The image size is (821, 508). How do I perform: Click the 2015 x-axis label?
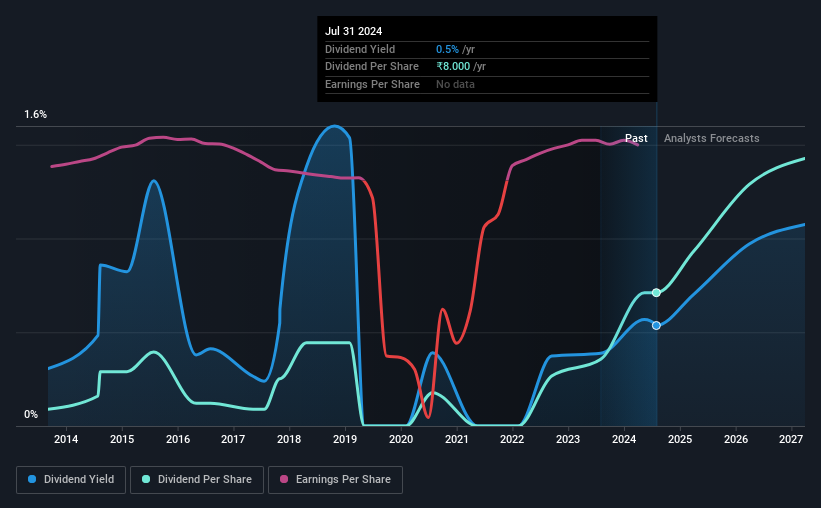tap(122, 439)
